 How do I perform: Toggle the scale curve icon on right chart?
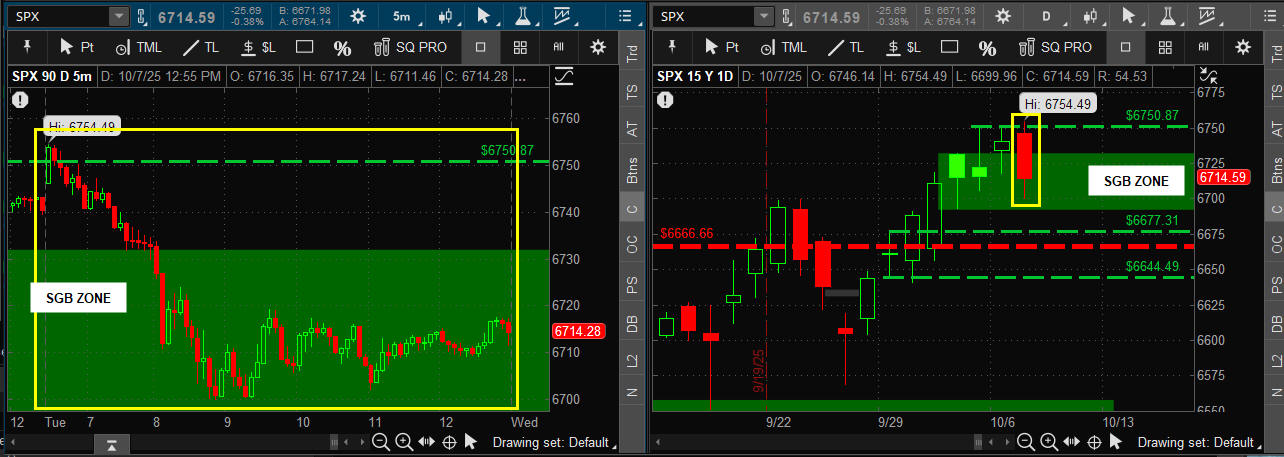pos(1209,75)
